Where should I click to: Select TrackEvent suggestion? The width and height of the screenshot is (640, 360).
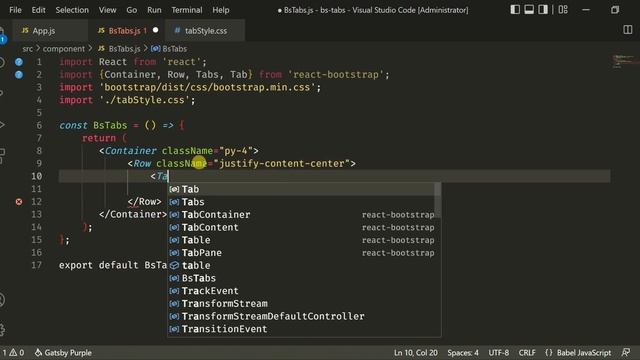click(301, 291)
